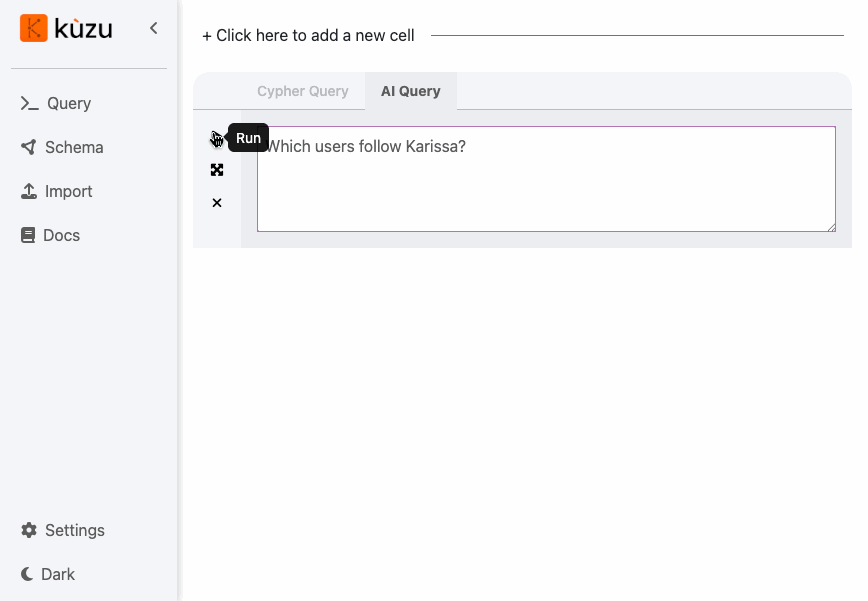Go to the Import section
868x601 pixels.
pyautogui.click(x=56, y=191)
